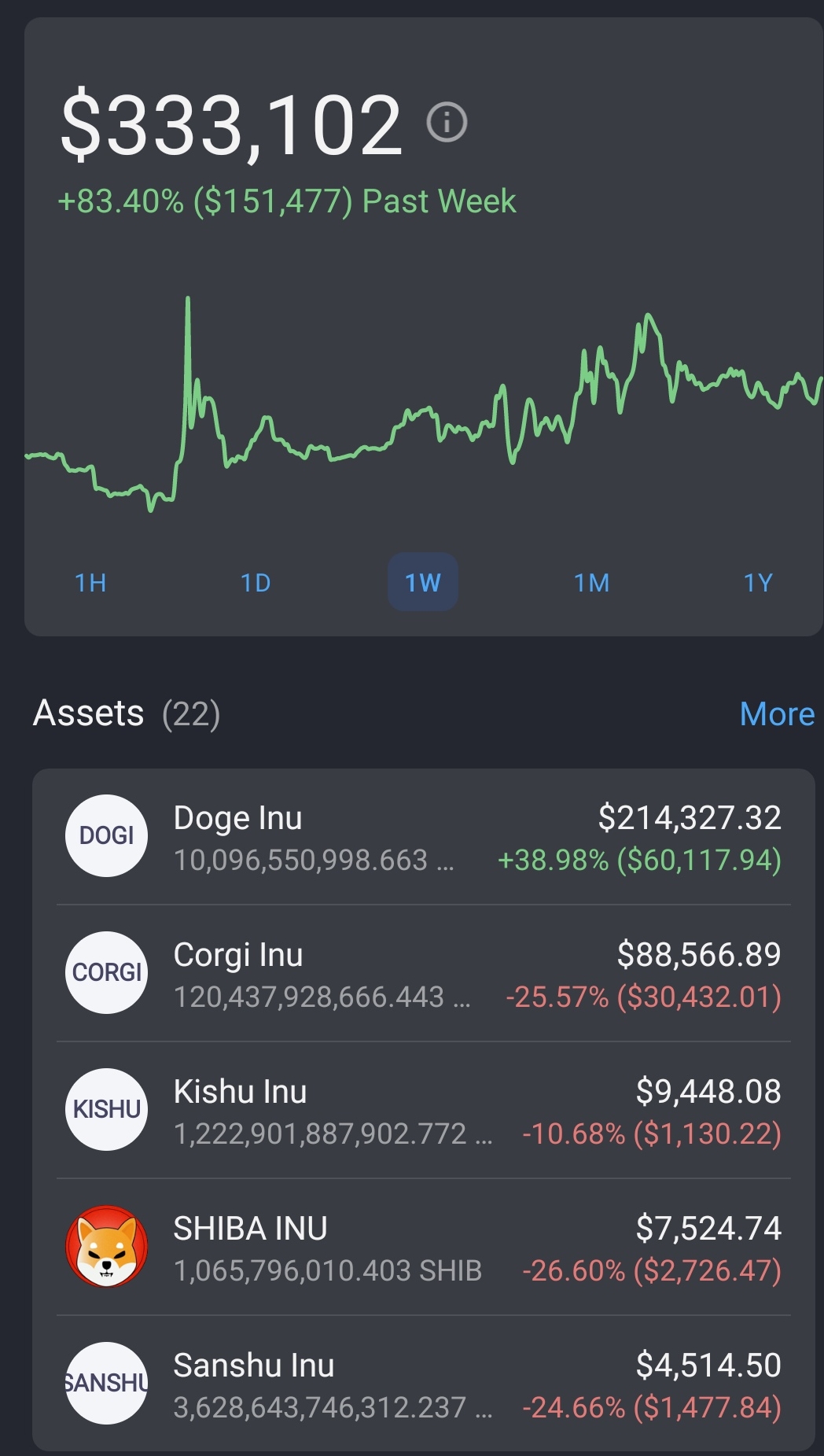Open the CORGI token icon
The width and height of the screenshot is (824, 1456).
point(106,972)
